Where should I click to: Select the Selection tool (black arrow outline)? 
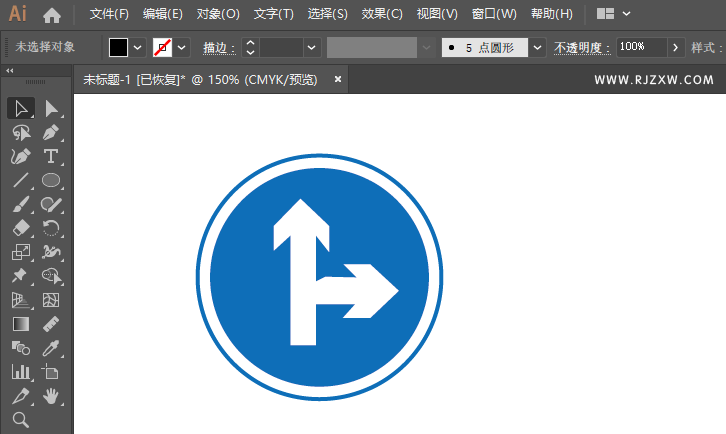click(20, 108)
